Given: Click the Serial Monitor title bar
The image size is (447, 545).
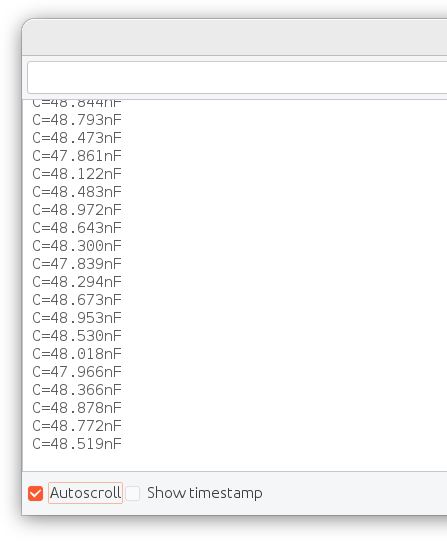Looking at the screenshot, I should pos(235,37).
